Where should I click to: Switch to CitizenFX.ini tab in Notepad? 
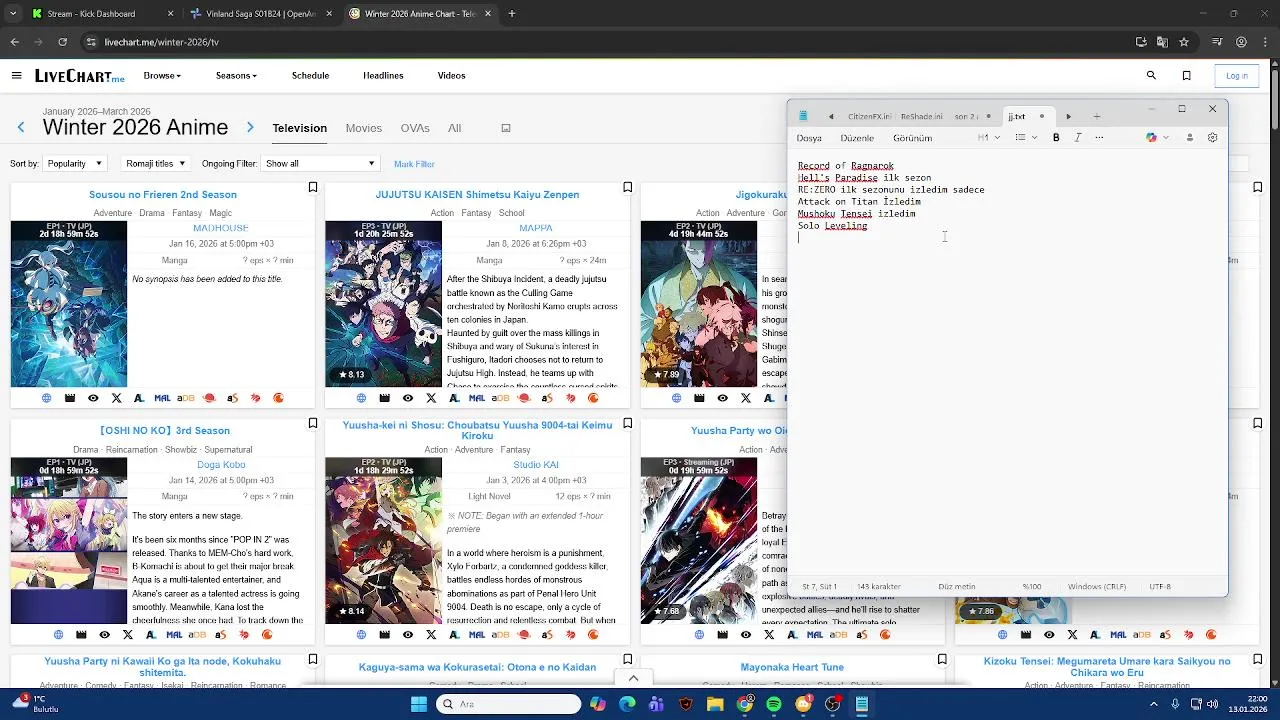click(x=869, y=117)
